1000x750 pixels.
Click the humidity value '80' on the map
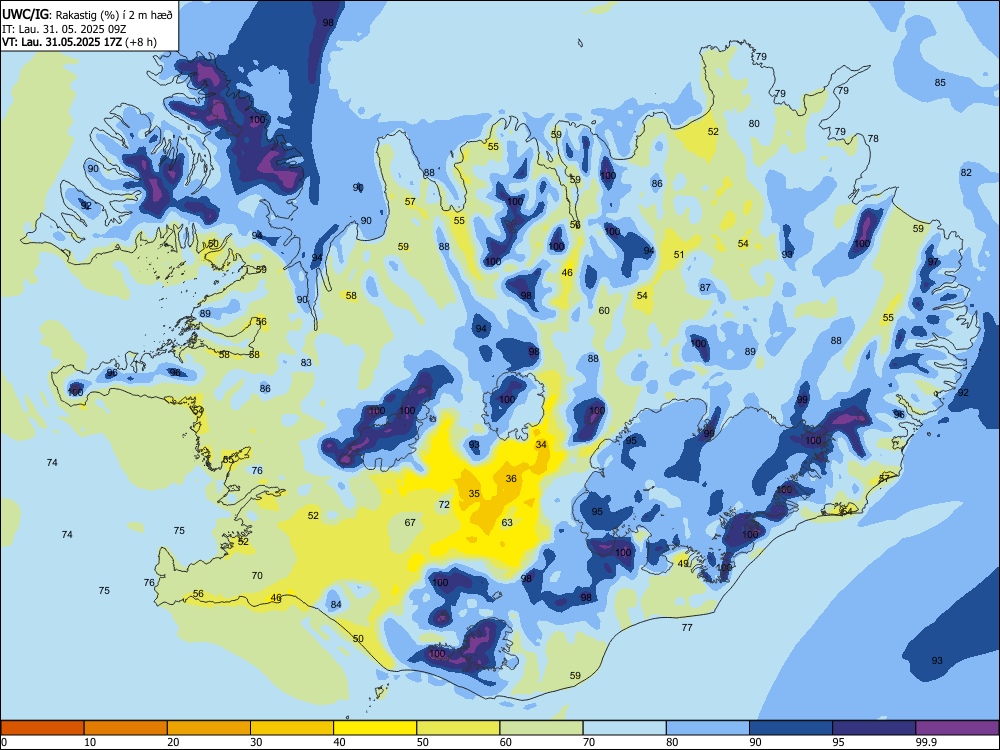tap(754, 124)
